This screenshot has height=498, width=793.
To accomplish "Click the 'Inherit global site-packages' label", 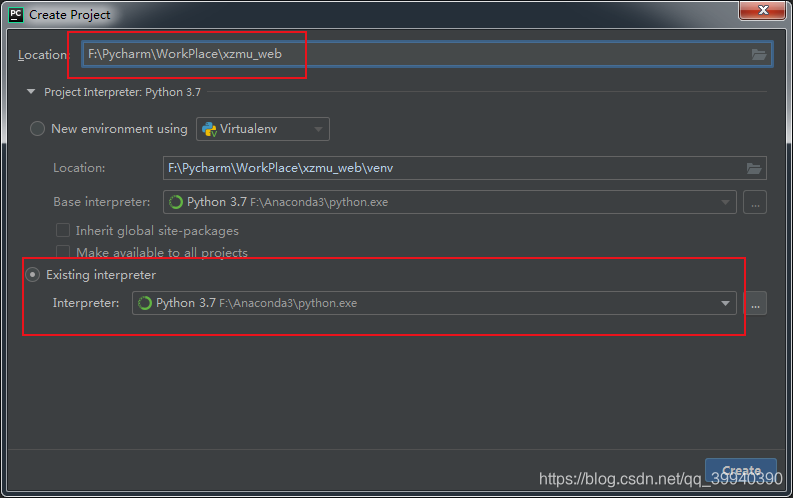I will pos(157,231).
